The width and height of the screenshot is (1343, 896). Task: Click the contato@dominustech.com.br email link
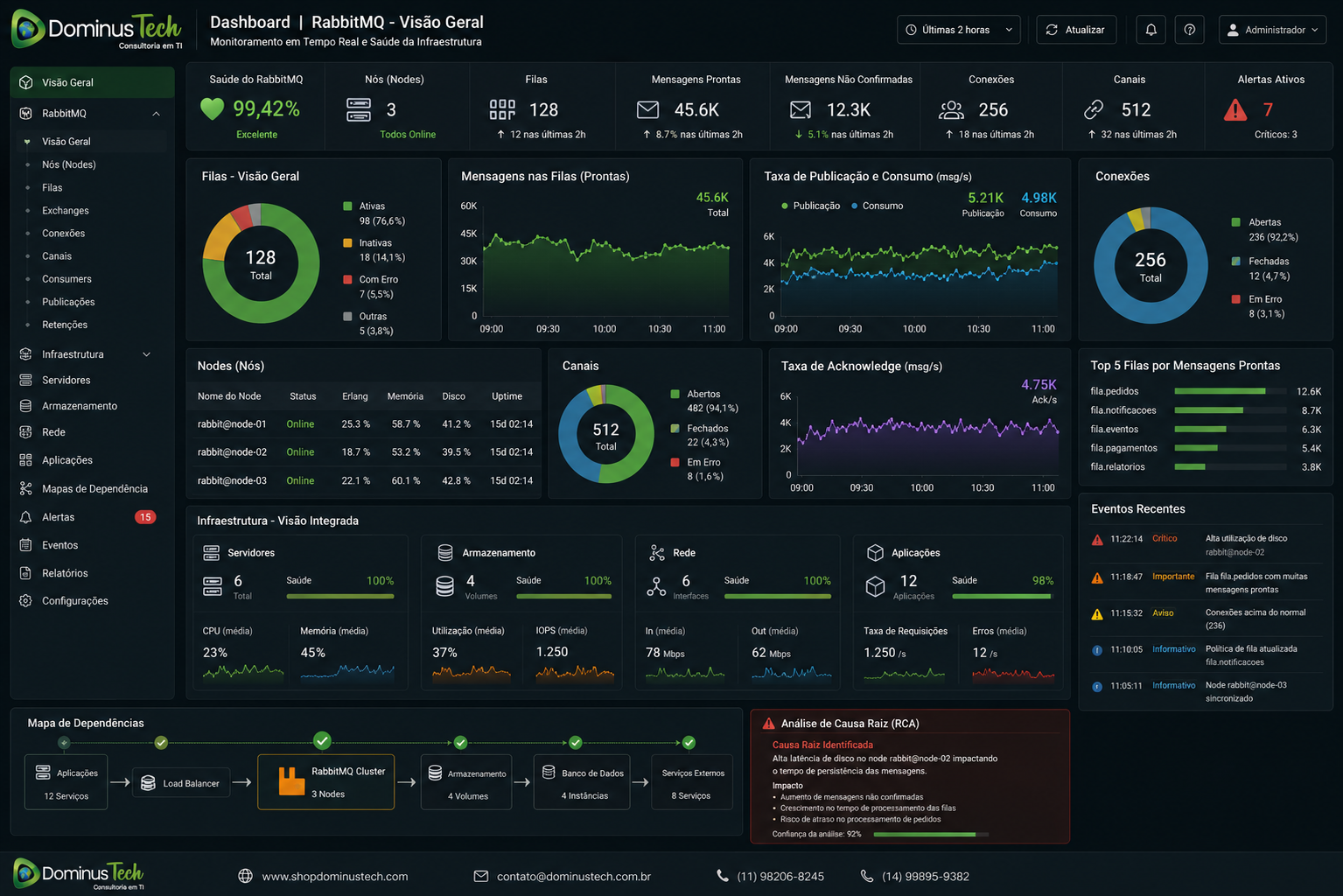574,876
